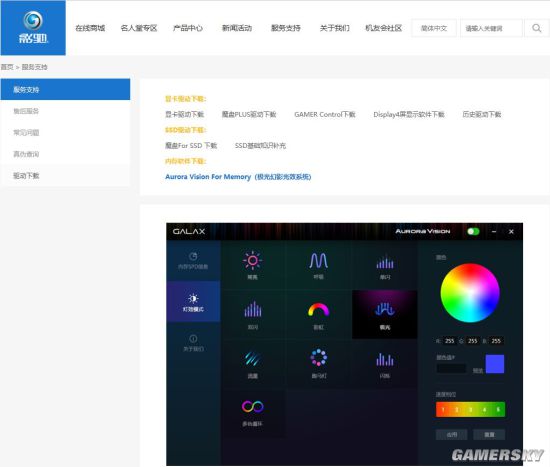Open the 产品中心 navigation menu
This screenshot has height=467, width=550.
pyautogui.click(x=188, y=28)
